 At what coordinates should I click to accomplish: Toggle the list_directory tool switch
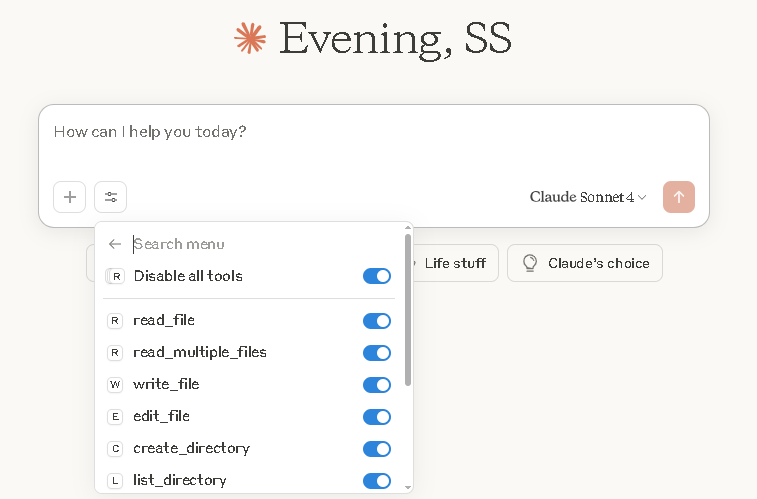377,481
